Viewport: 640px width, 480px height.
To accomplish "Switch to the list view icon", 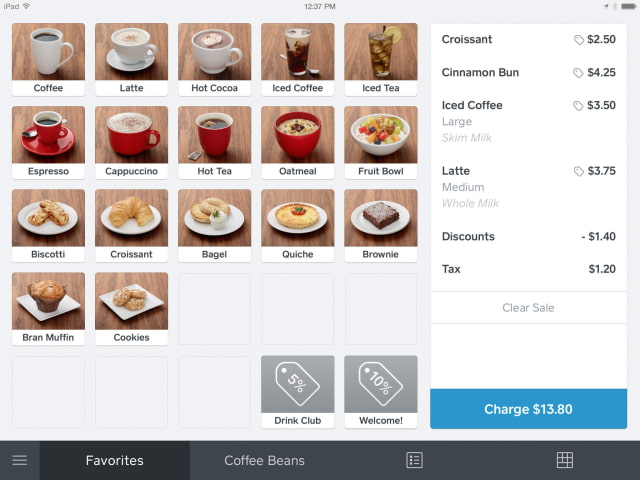I will point(414,460).
